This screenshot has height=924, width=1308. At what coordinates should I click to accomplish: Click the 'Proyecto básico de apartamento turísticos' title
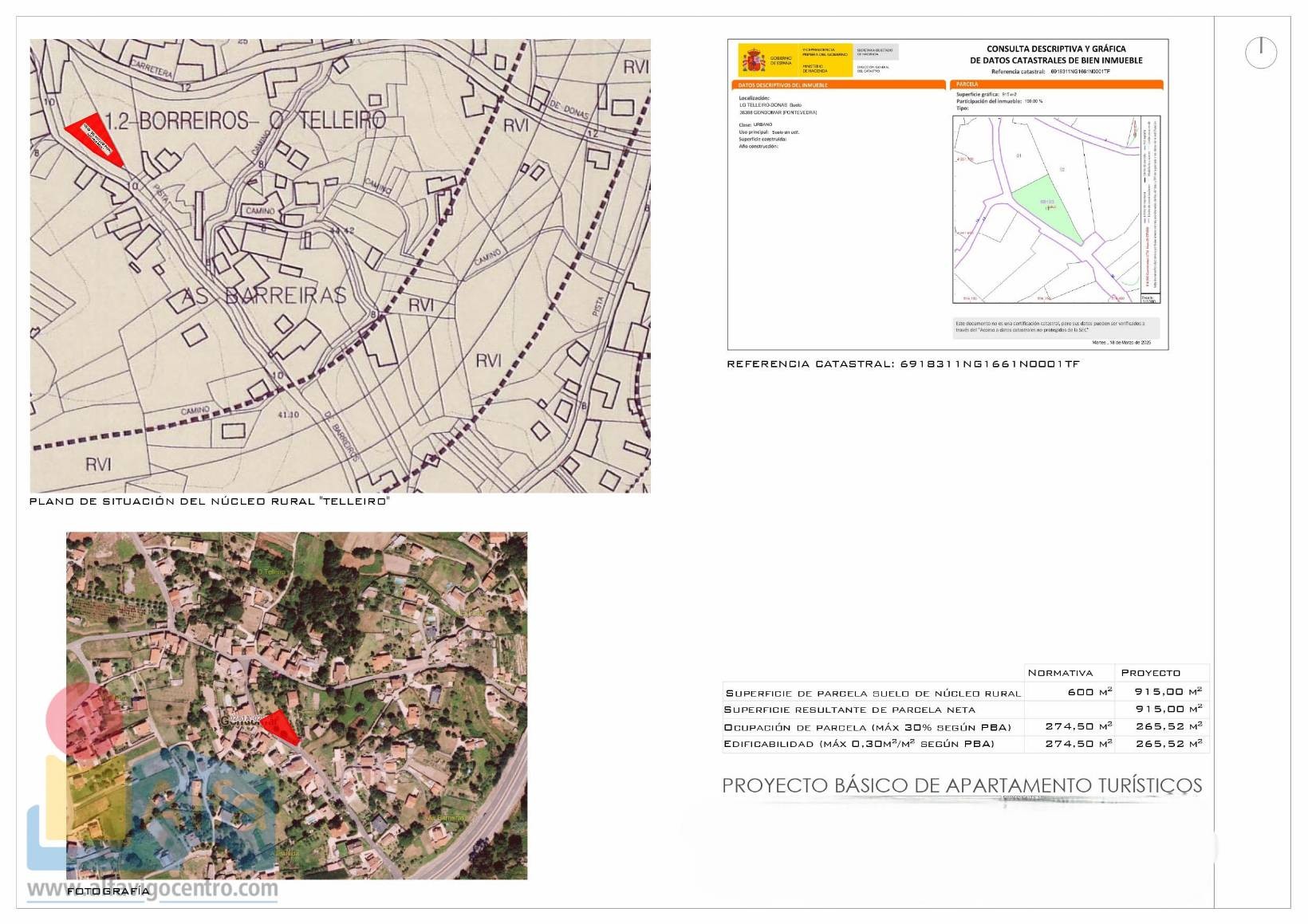(961, 785)
